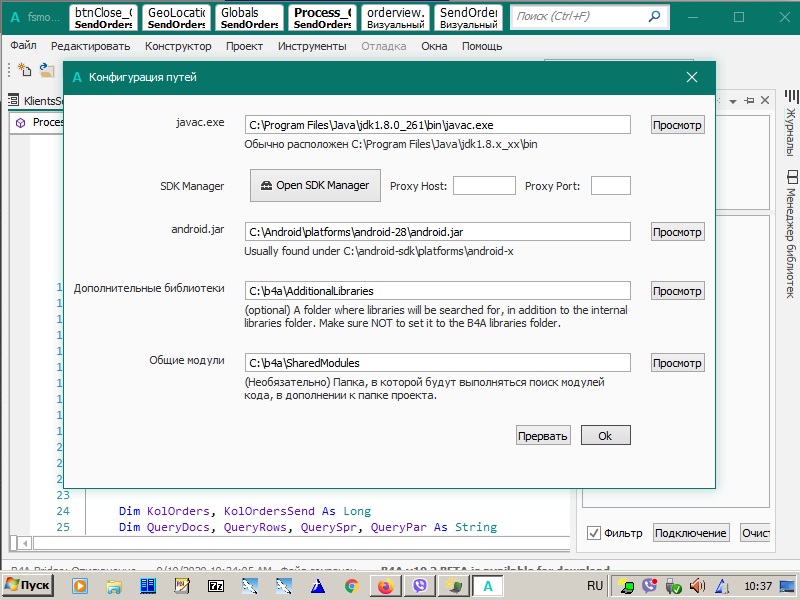Click the Viber taskbar icon
800x600 pixels.
[419, 586]
